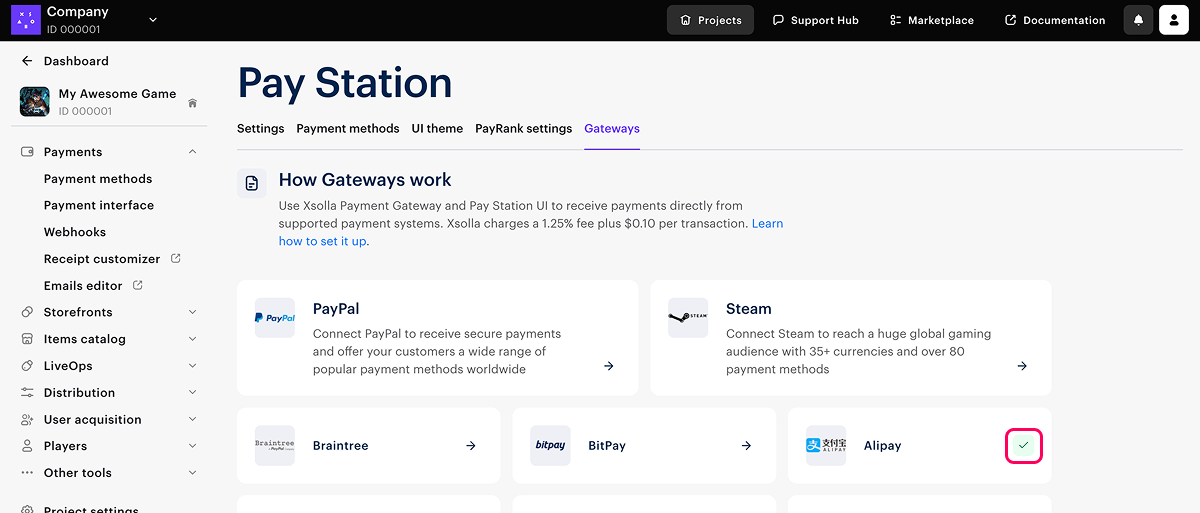Image resolution: width=1200 pixels, height=513 pixels.
Task: Click the Xsolla company logo
Action: coord(25,20)
